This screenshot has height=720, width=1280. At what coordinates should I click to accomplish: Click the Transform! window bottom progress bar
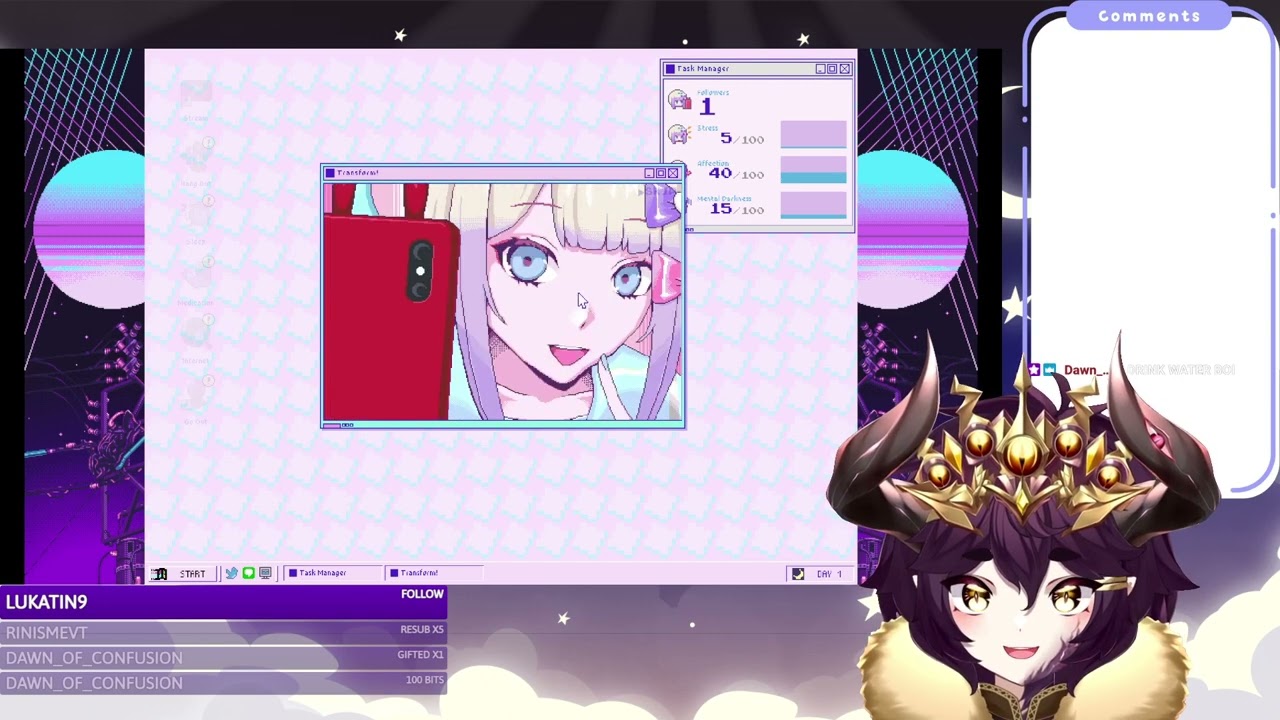[503, 425]
